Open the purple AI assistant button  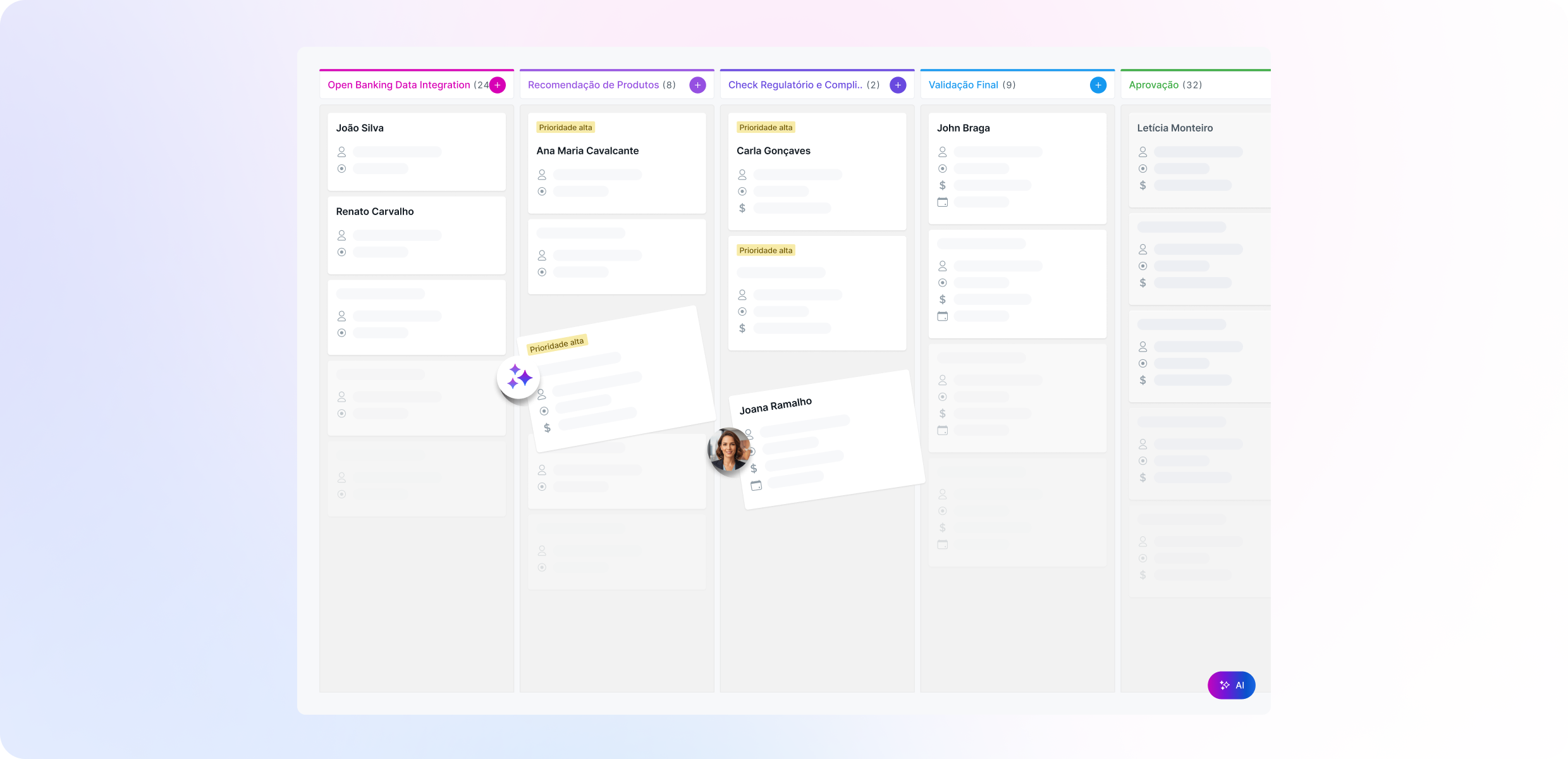(x=1231, y=685)
